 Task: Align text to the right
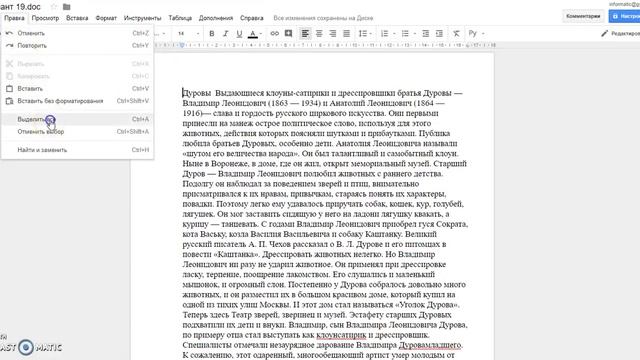333,33
